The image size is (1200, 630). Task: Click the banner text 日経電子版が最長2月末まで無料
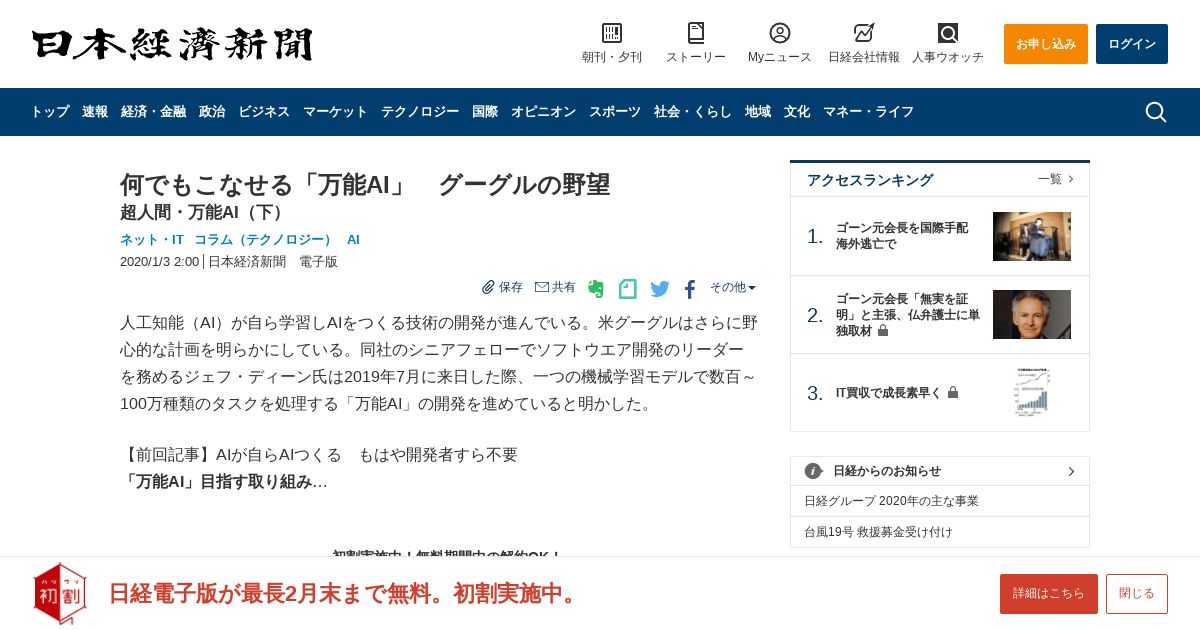[x=345, y=593]
